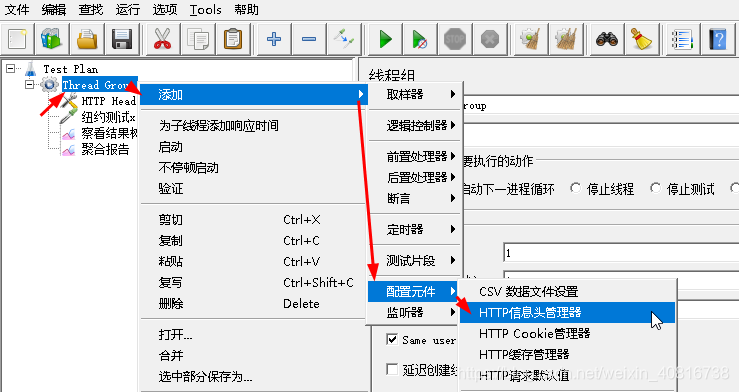
Task: Expand the 逻辑控制器 submenu
Action: pos(414,125)
